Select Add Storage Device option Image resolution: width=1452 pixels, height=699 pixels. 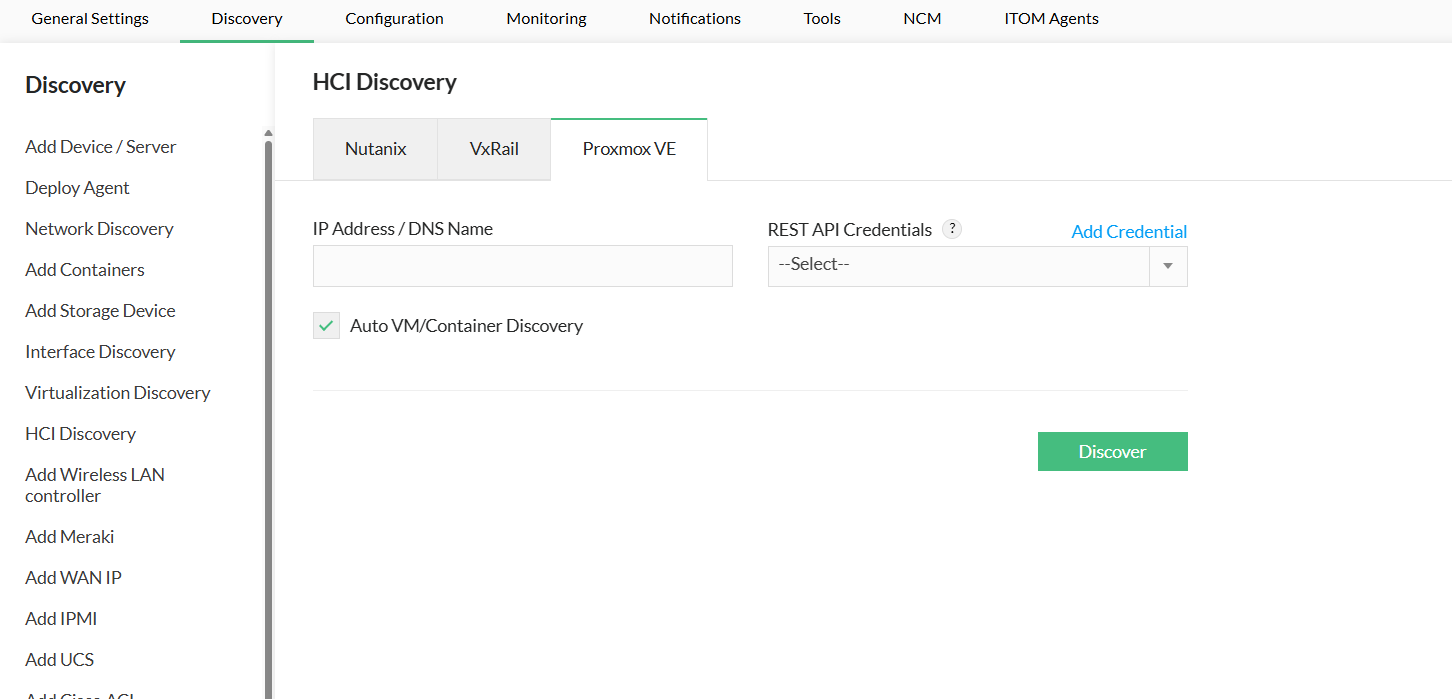(x=100, y=311)
